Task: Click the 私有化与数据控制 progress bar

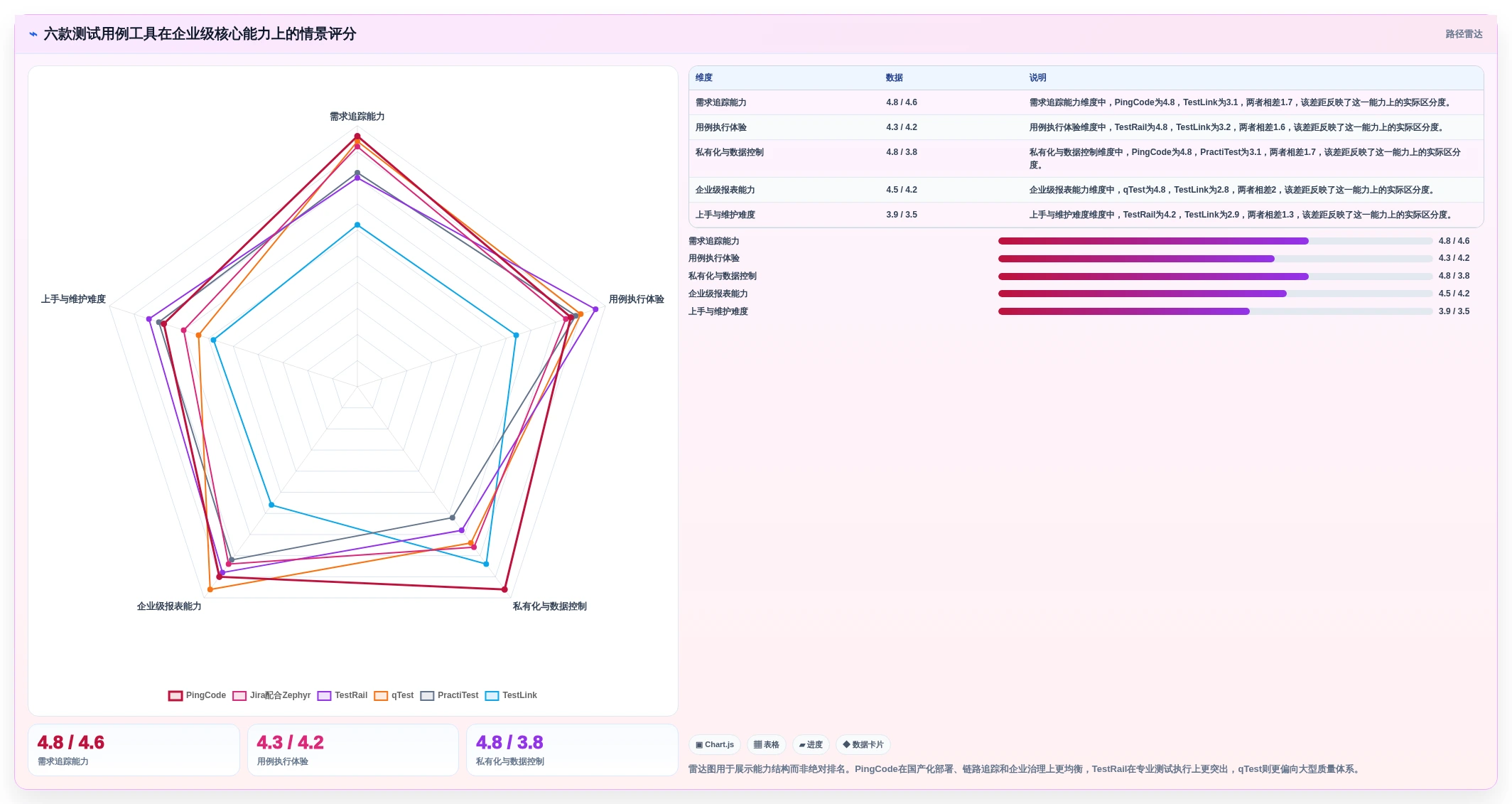Action: coord(1215,277)
